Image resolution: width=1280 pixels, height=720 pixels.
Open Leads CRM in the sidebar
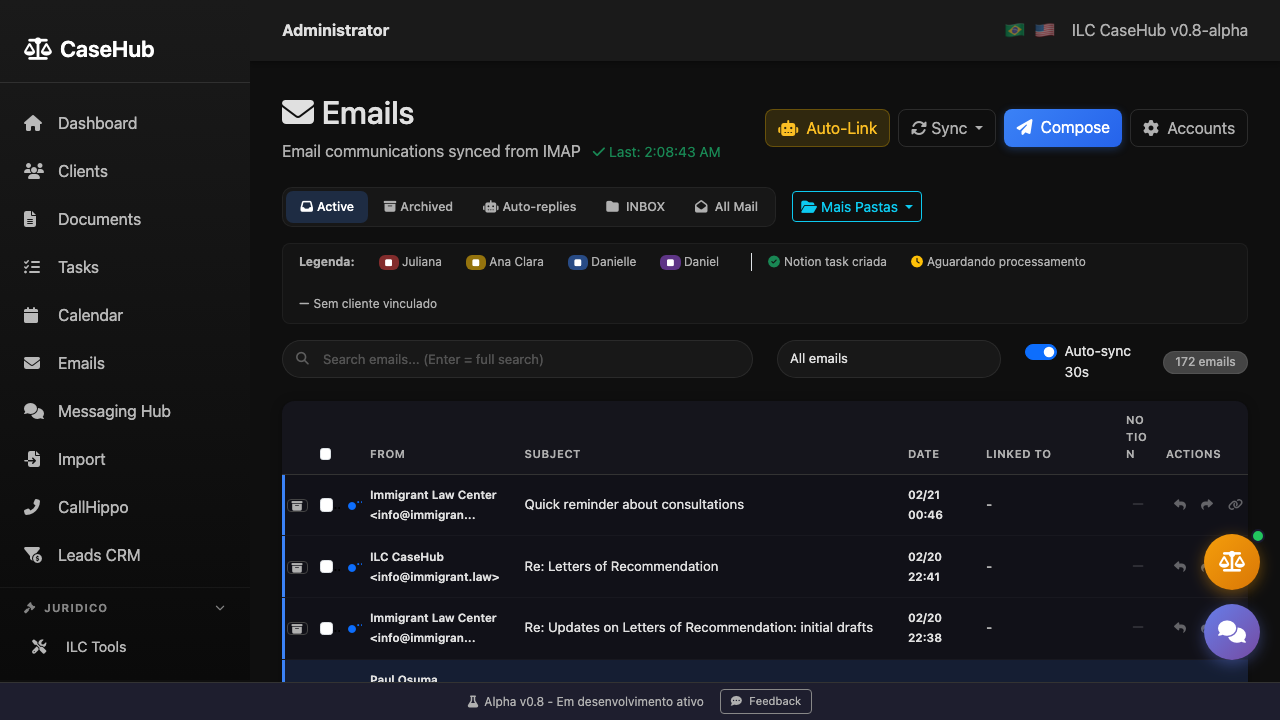click(98, 555)
